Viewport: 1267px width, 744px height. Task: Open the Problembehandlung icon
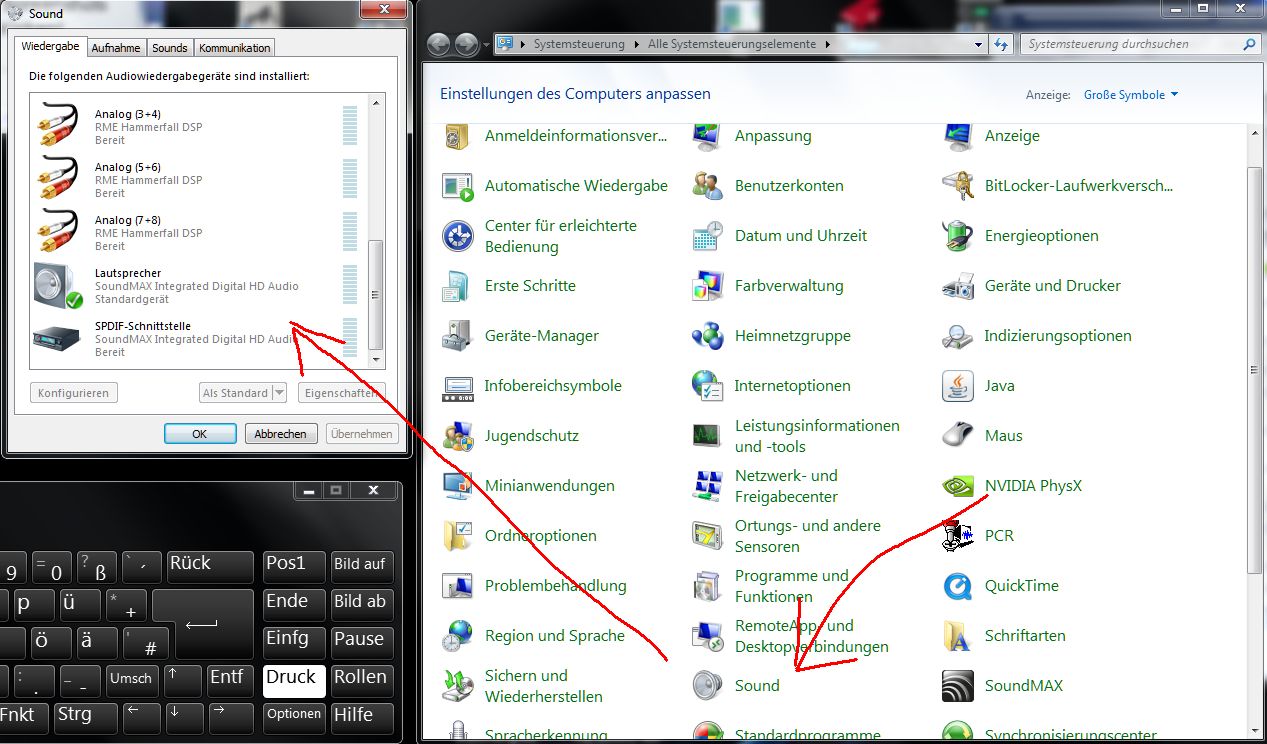click(458, 586)
